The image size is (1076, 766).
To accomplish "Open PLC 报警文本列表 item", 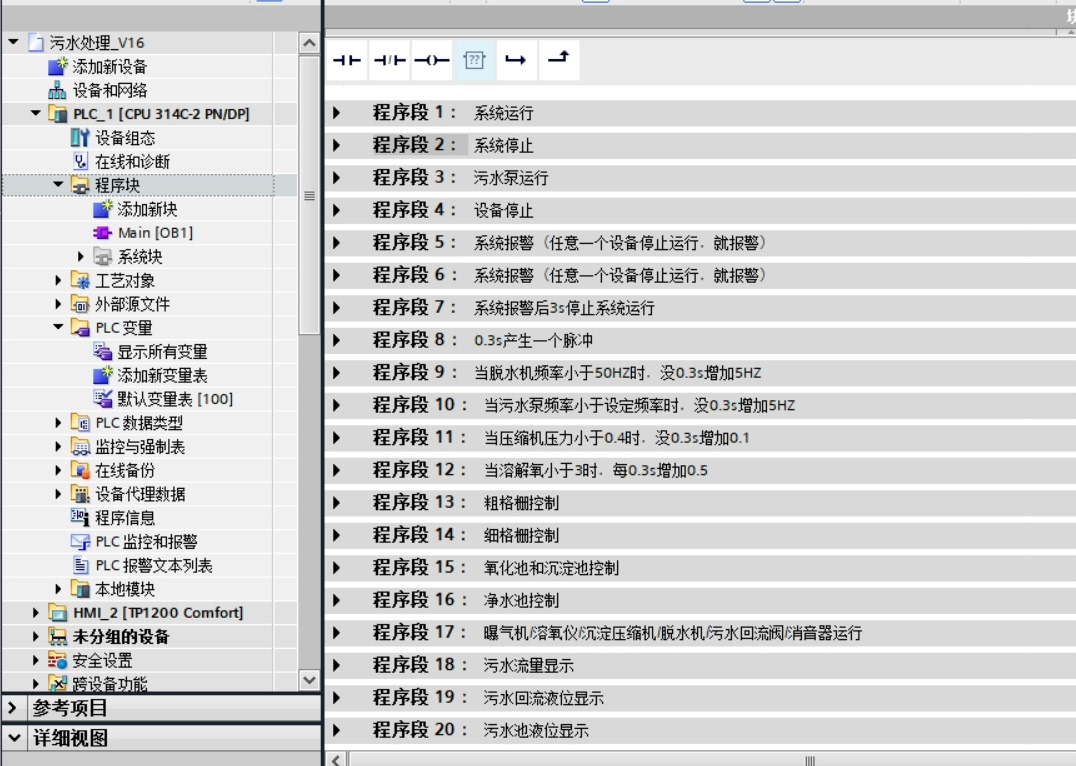I will click(142, 566).
